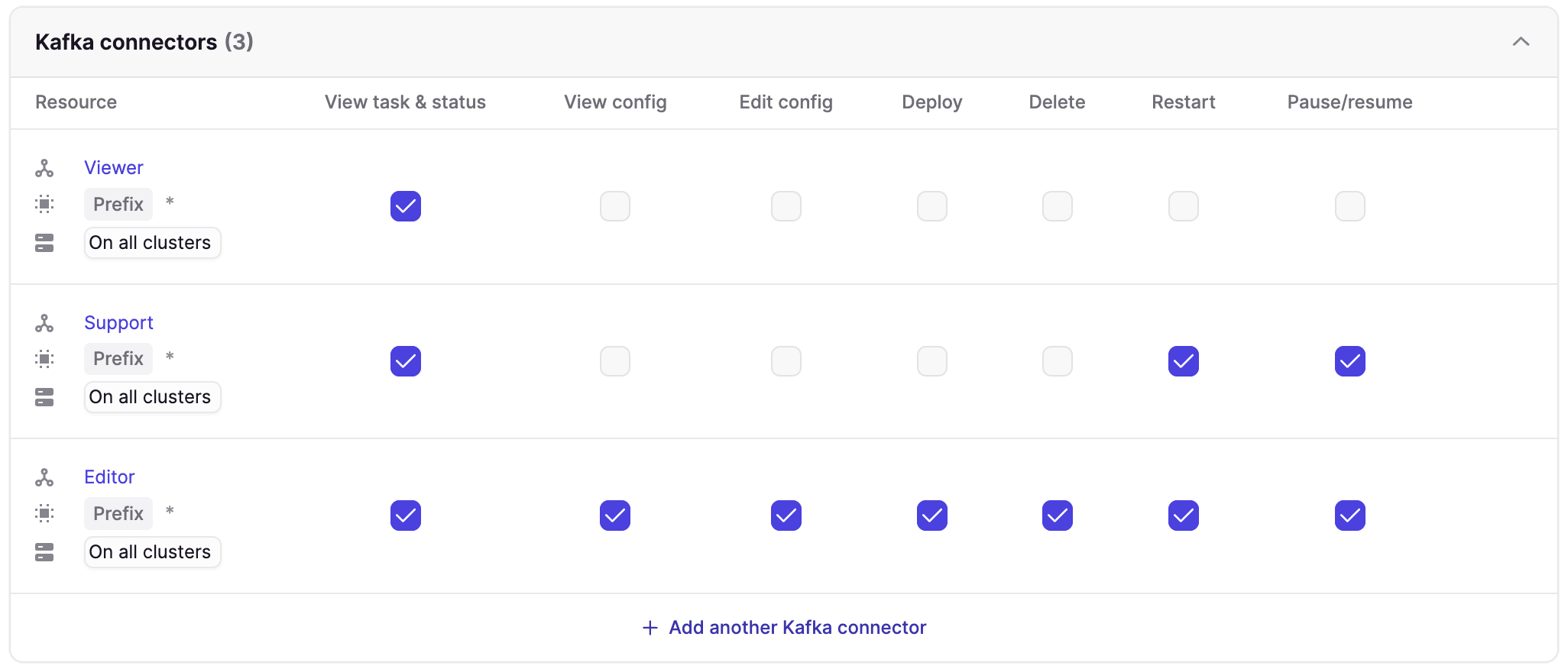Check Pause/resume permission for Viewer
Viewport: 1568px width, 669px height.
pos(1350,206)
